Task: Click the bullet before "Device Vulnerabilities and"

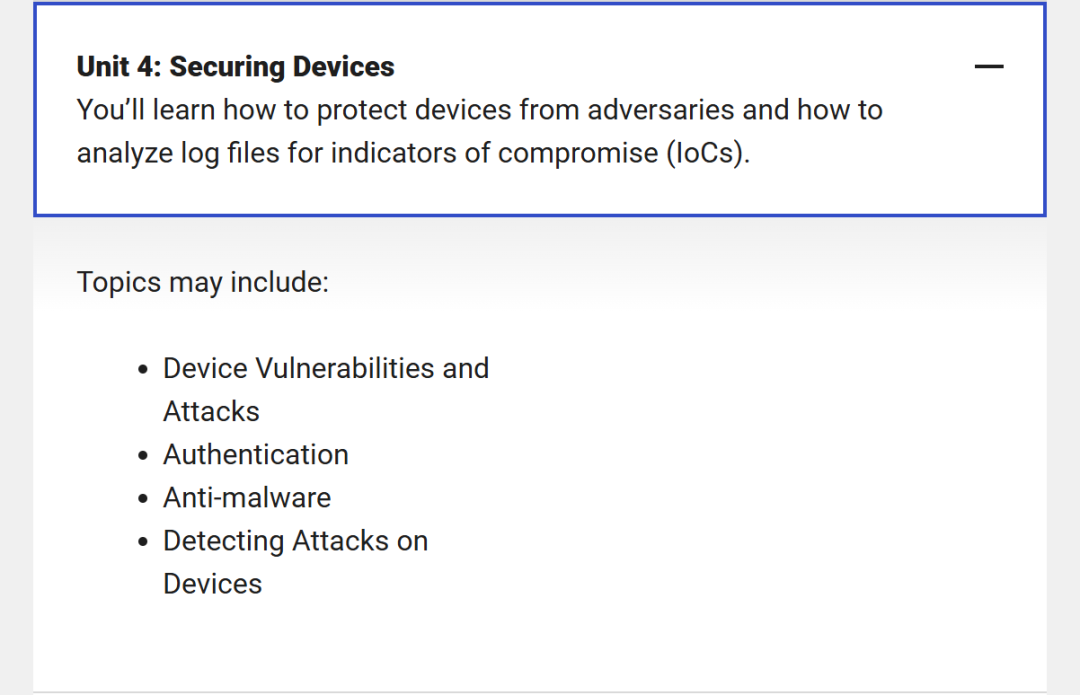Action: [x=143, y=370]
